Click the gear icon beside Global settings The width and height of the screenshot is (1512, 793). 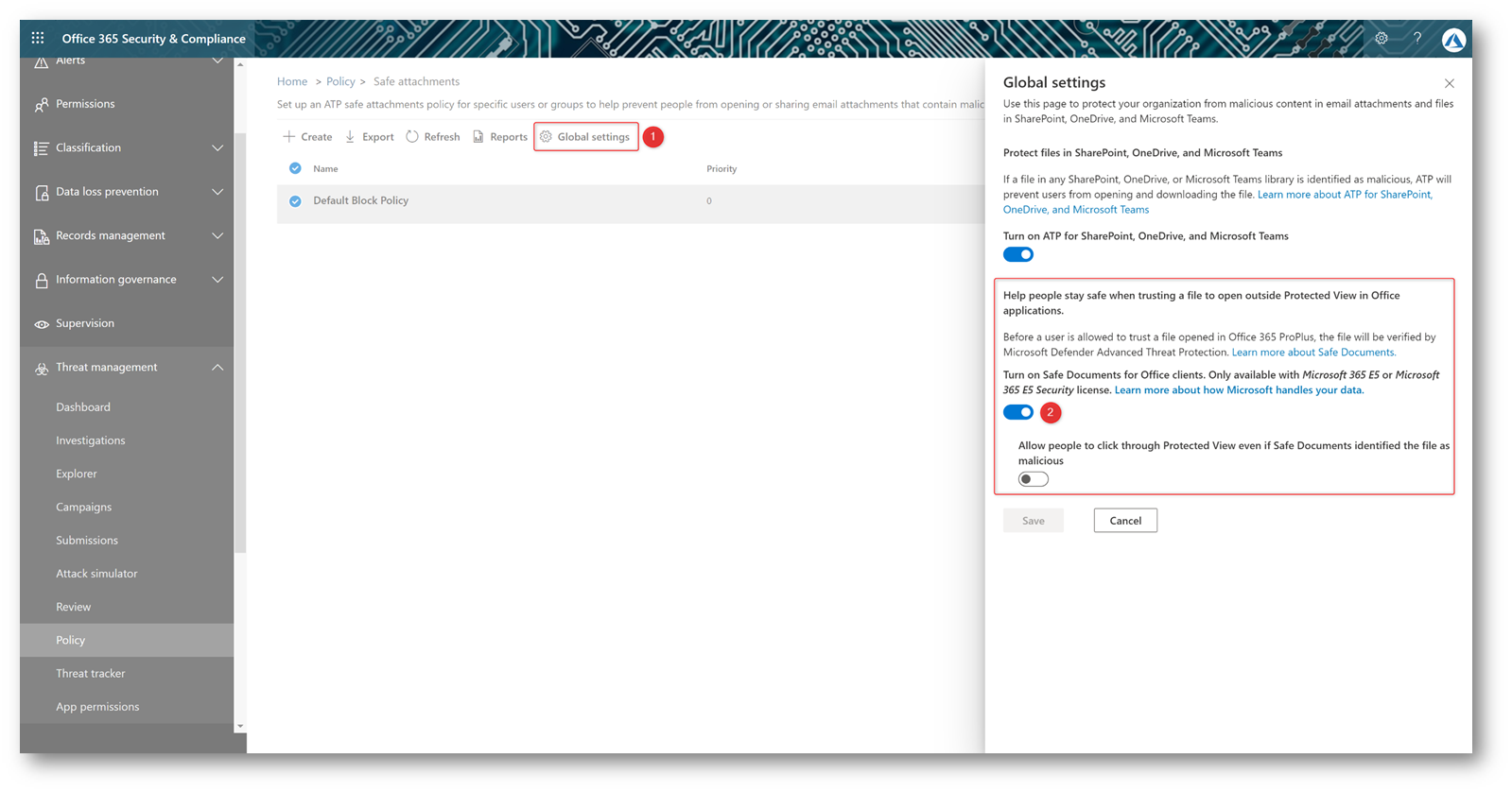[x=546, y=137]
